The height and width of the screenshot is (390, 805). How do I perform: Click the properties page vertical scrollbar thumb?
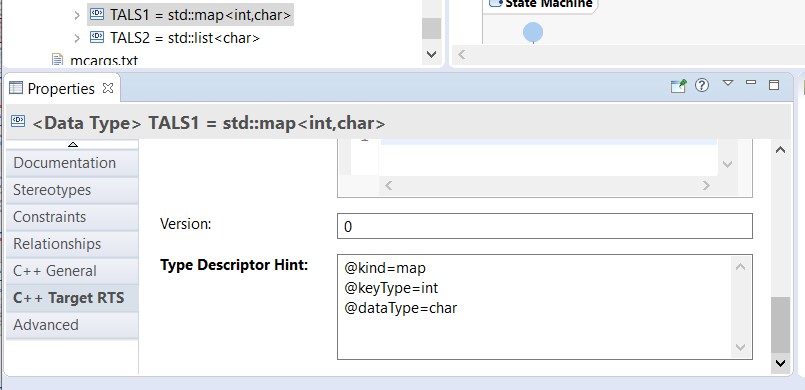(x=780, y=324)
